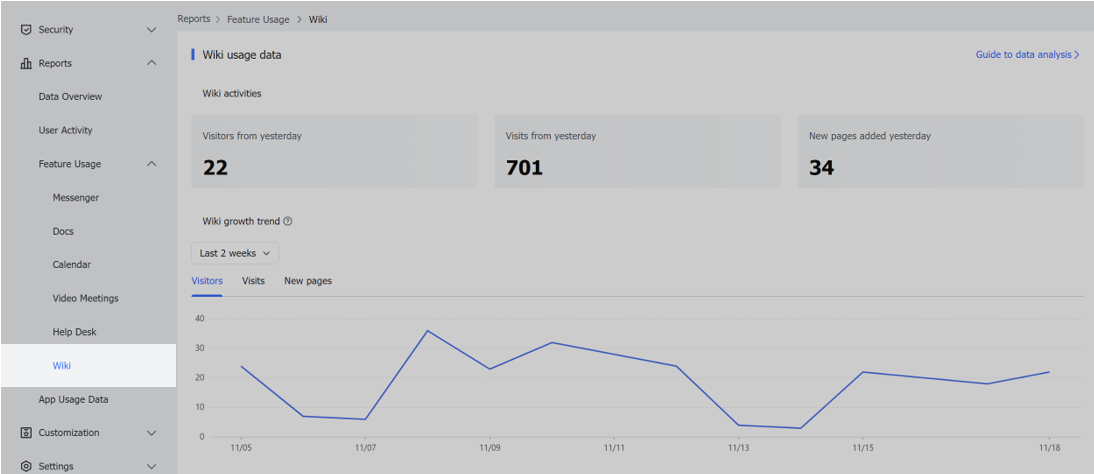The height and width of the screenshot is (474, 1094).
Task: Collapse the Feature Usage submenu chevron
Action: click(152, 164)
